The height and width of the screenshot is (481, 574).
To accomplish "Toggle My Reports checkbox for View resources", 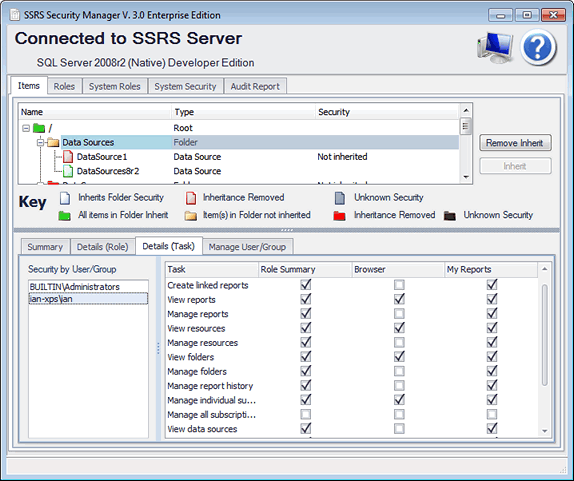I will 492,328.
